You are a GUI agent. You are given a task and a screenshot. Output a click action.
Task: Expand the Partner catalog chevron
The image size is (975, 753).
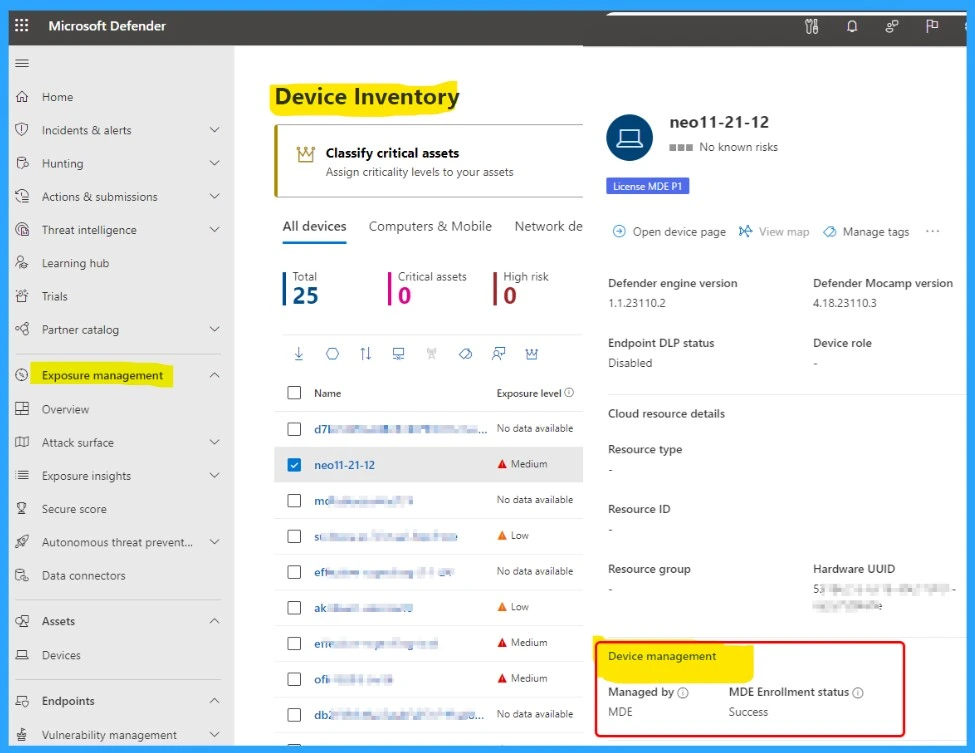(215, 329)
